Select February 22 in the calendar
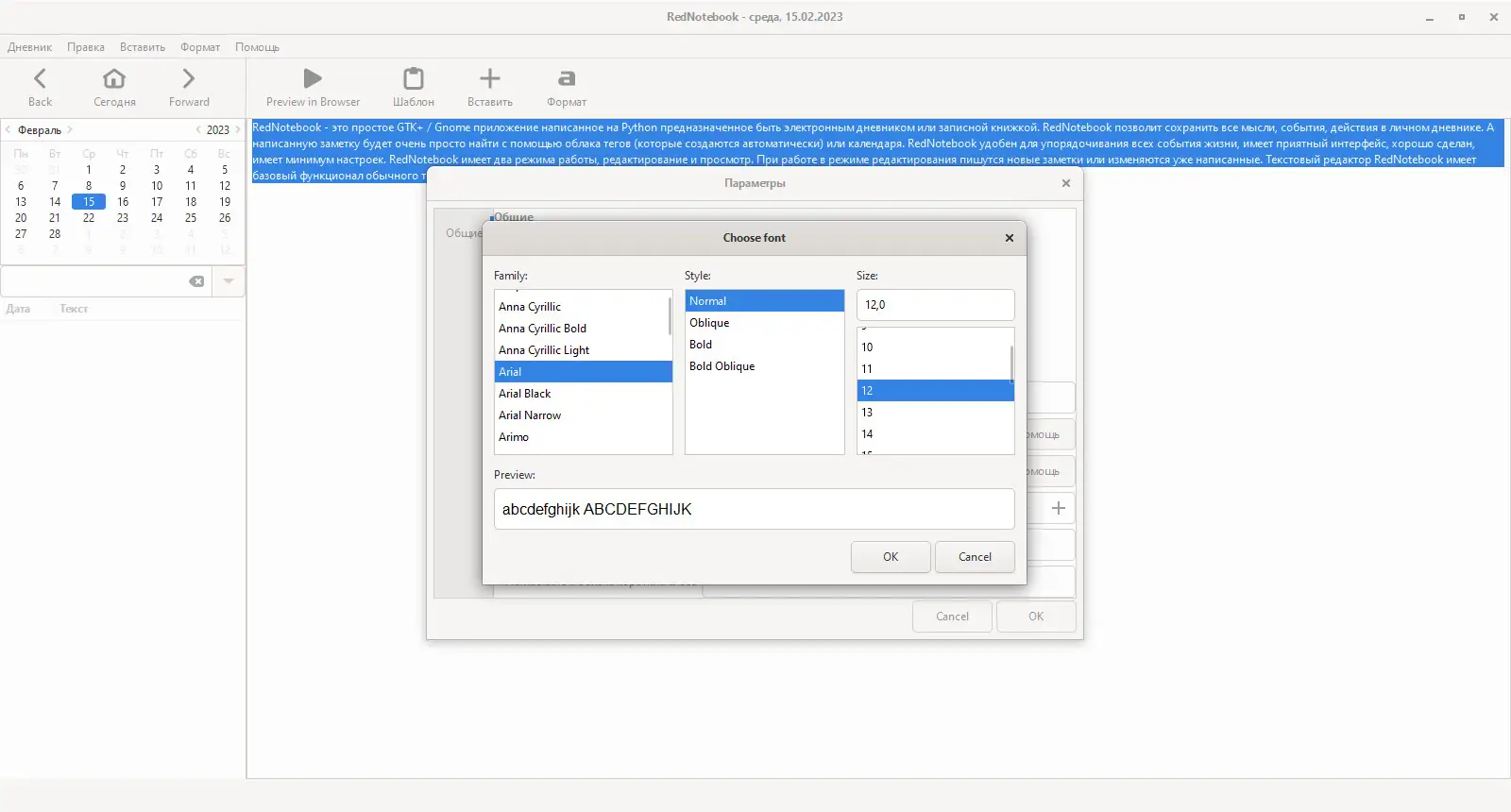1511x812 pixels. click(89, 218)
